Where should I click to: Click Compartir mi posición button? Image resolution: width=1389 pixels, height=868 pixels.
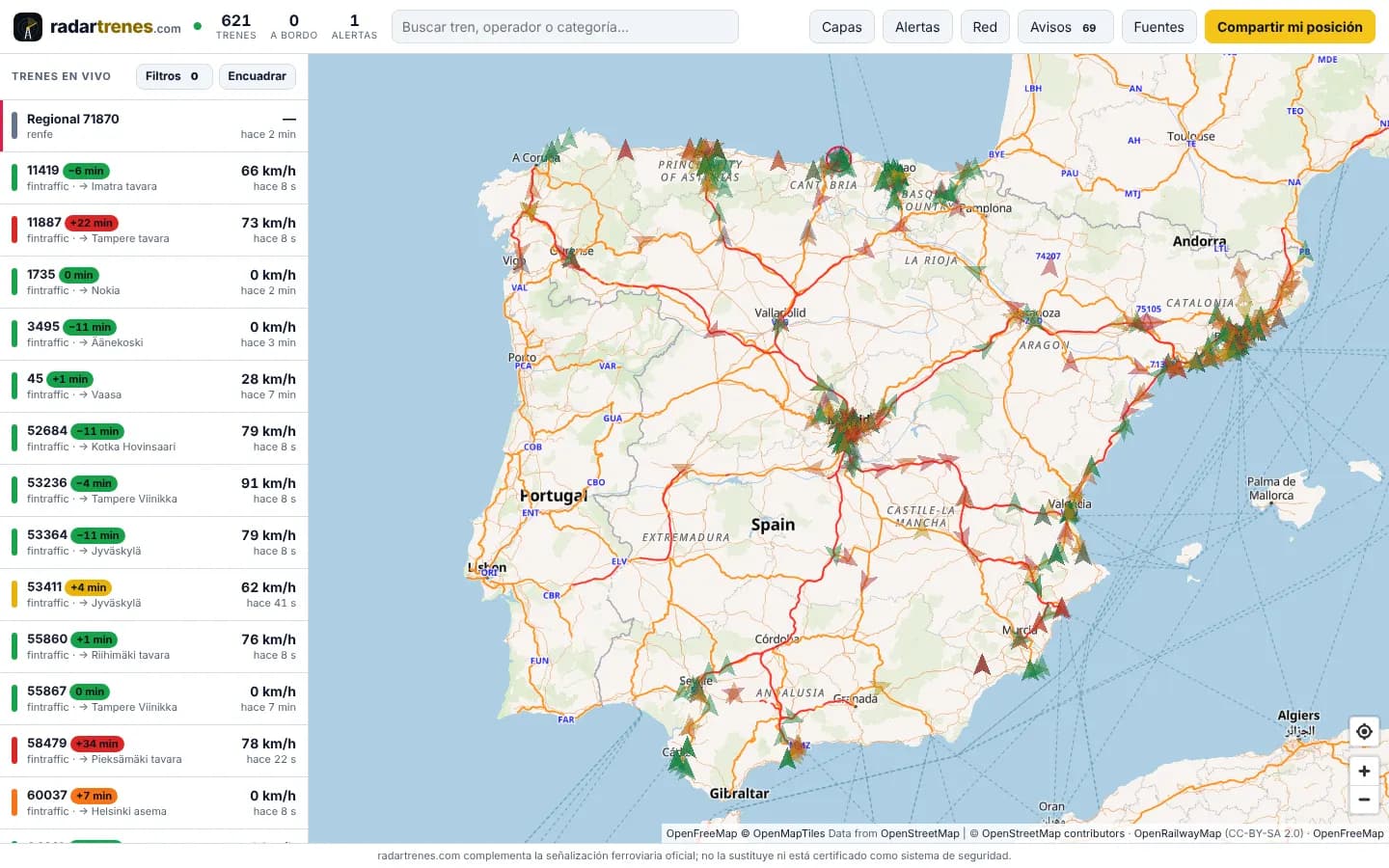pyautogui.click(x=1290, y=27)
